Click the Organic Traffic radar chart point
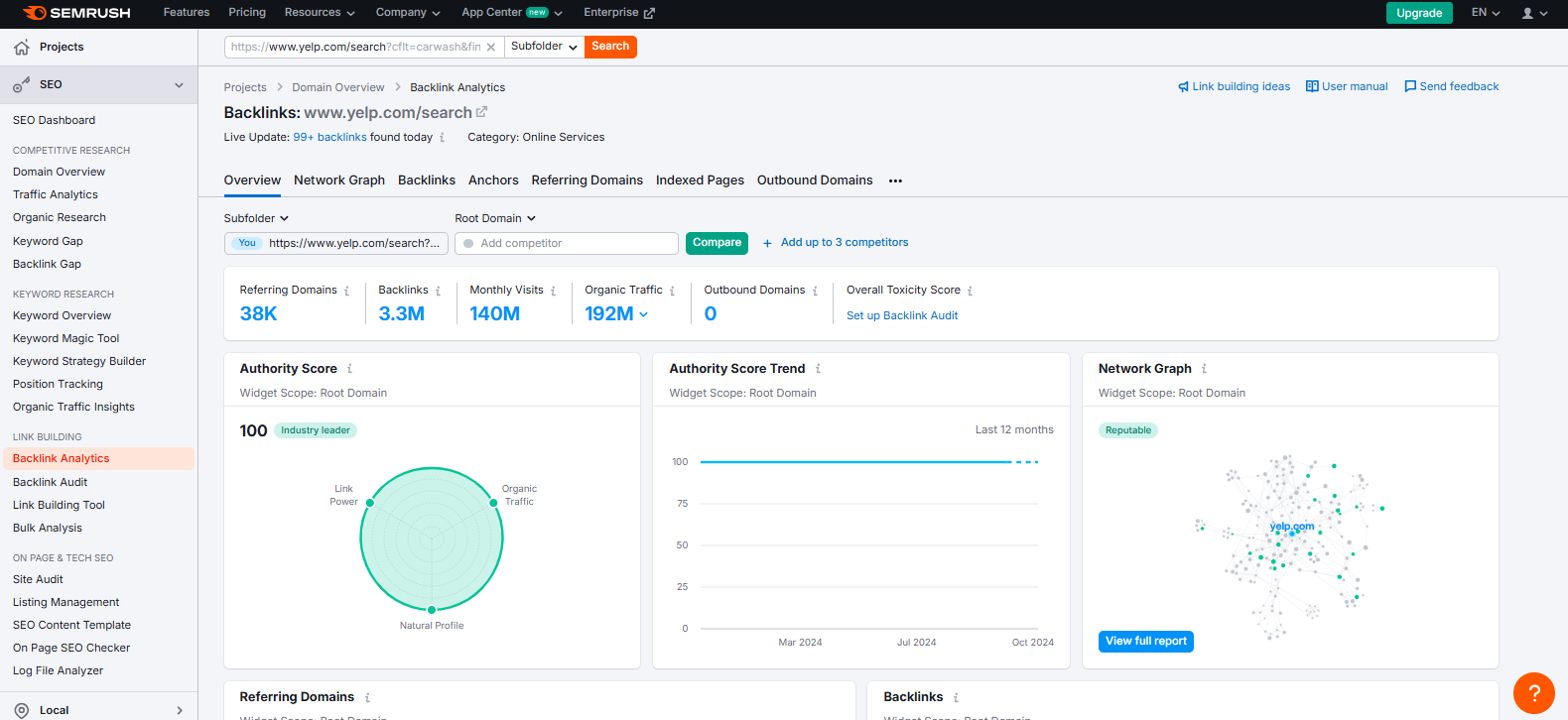Viewport: 1568px width, 720px height. pyautogui.click(x=493, y=503)
